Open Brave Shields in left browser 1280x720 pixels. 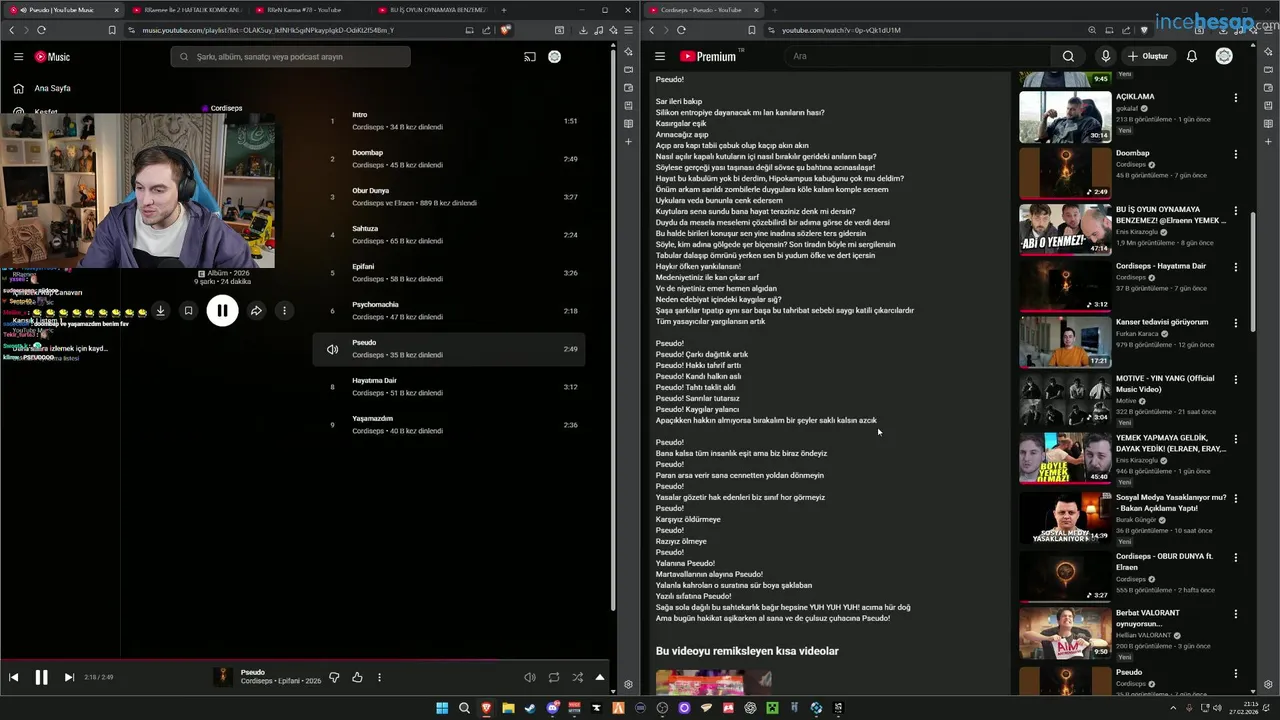pyautogui.click(x=505, y=30)
